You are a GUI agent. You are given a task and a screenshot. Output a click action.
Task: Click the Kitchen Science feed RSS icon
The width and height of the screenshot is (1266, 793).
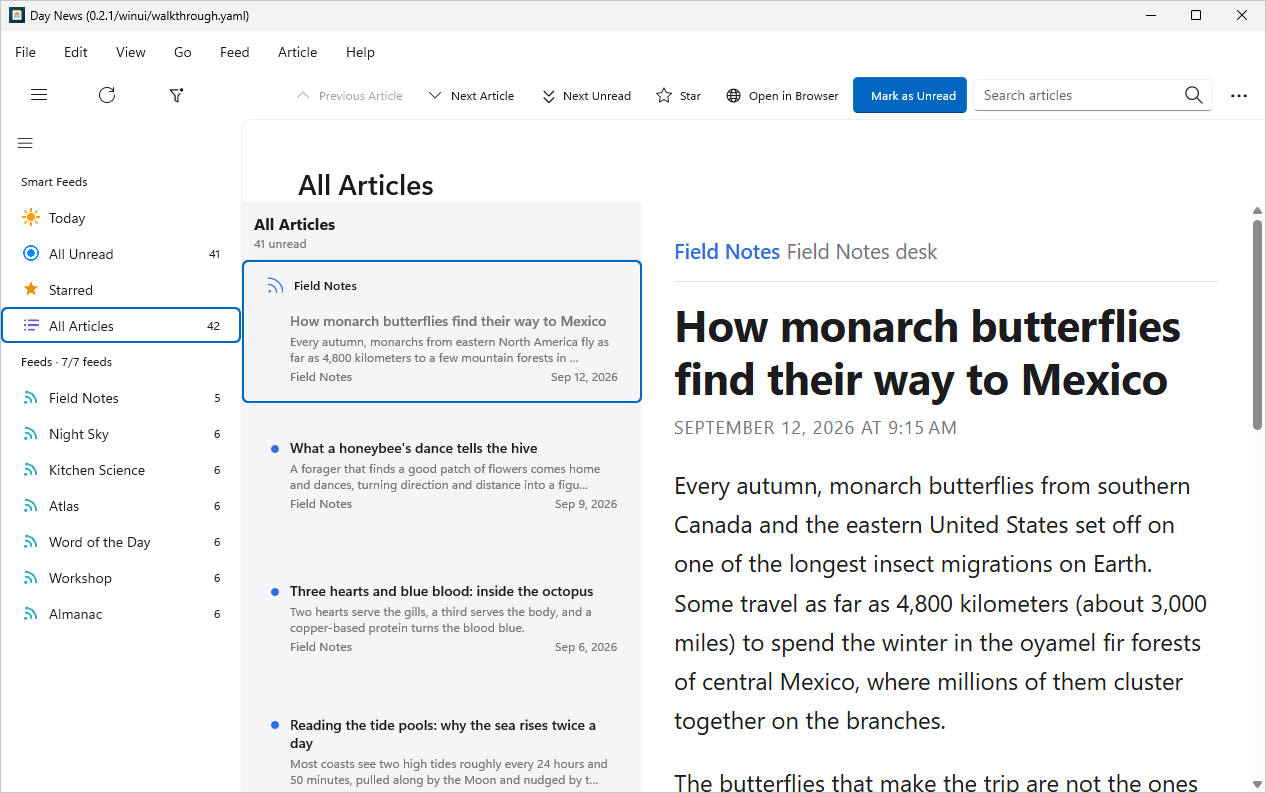[x=31, y=470]
